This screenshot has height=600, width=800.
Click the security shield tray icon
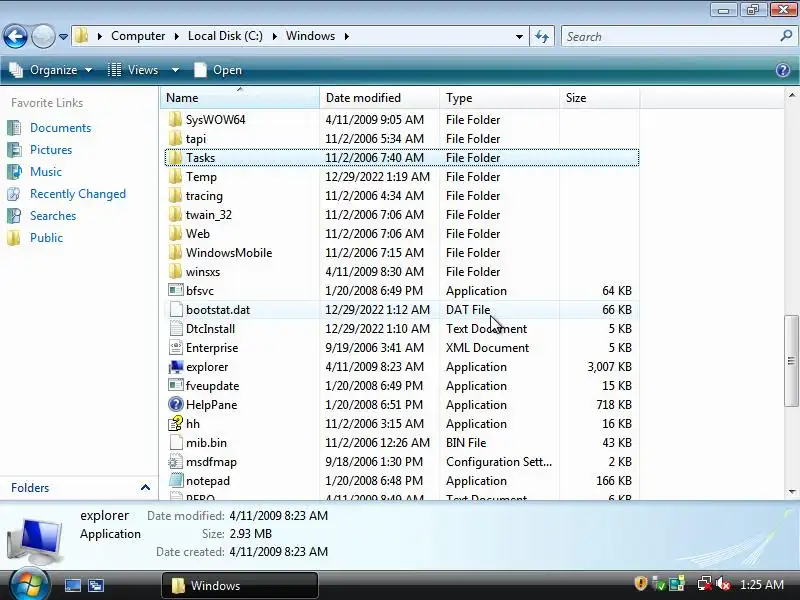pos(640,583)
